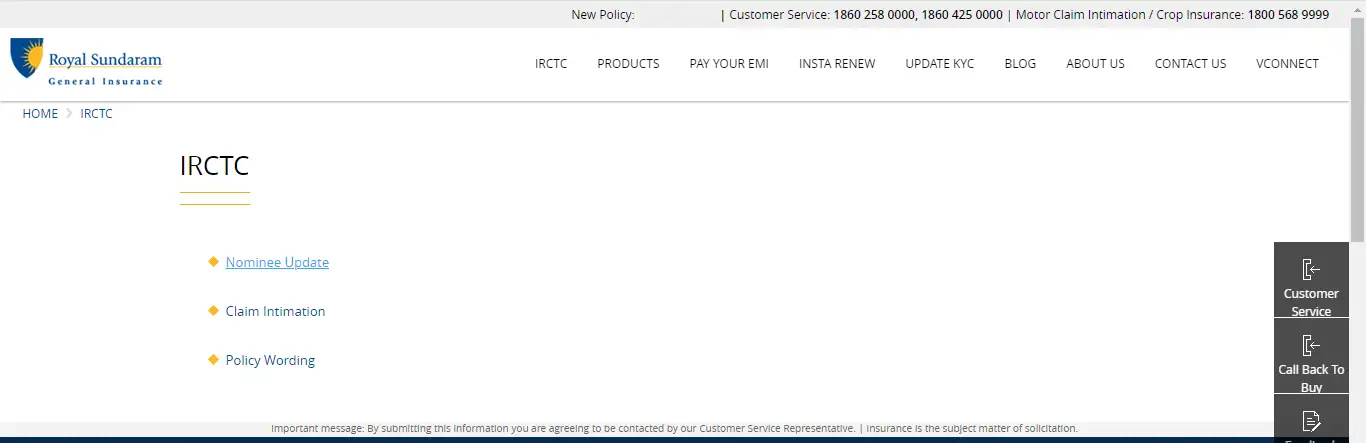Click the Crop Insurance number 1800 568 9999

(1288, 14)
